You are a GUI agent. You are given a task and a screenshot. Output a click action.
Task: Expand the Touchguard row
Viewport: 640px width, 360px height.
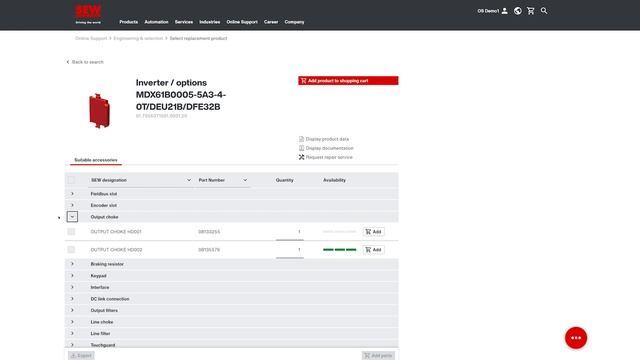coord(72,345)
